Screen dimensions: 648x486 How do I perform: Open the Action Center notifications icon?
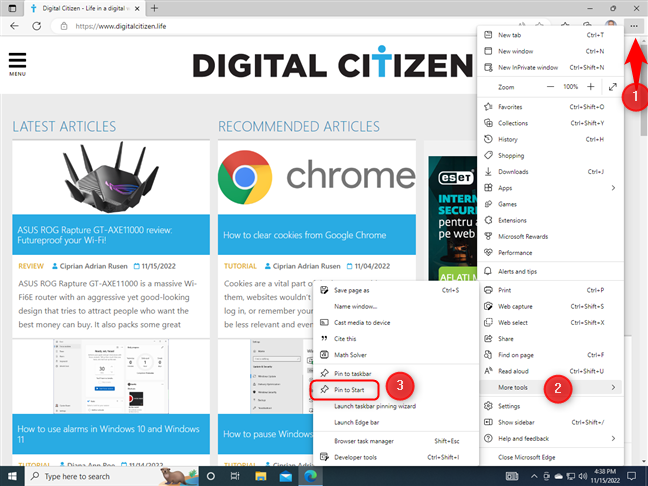coord(631,476)
